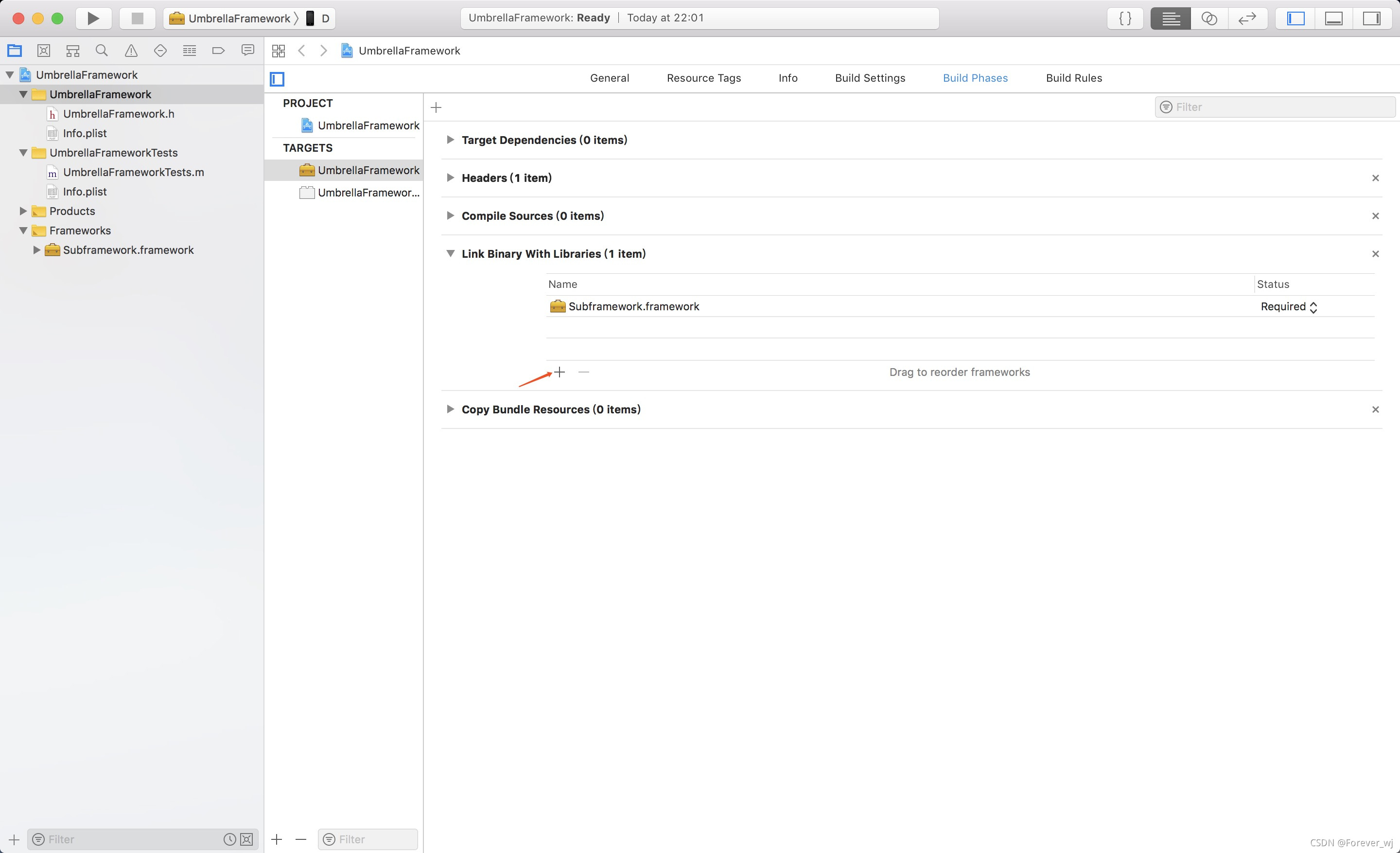The height and width of the screenshot is (853, 1400).
Task: Open the breakpoint navigator icon
Action: (x=218, y=51)
